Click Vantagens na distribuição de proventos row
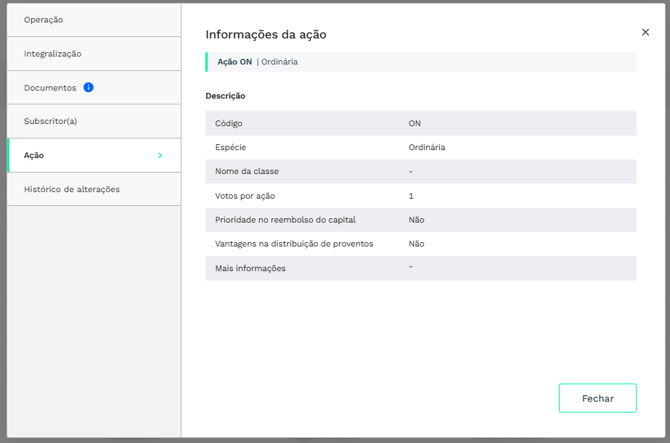Screen dimensions: 670x443 tap(420, 244)
